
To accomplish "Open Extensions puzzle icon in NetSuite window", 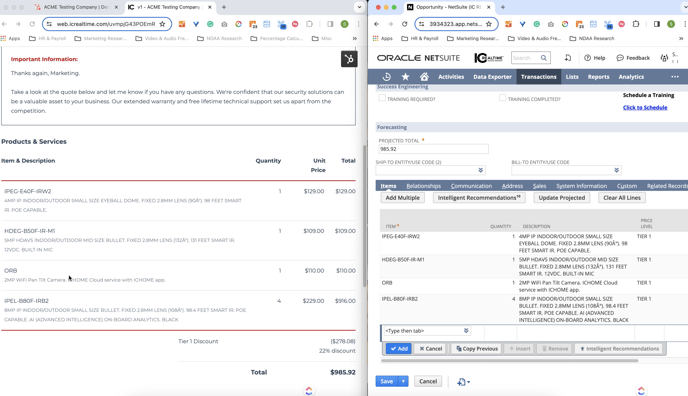I will click(636, 24).
